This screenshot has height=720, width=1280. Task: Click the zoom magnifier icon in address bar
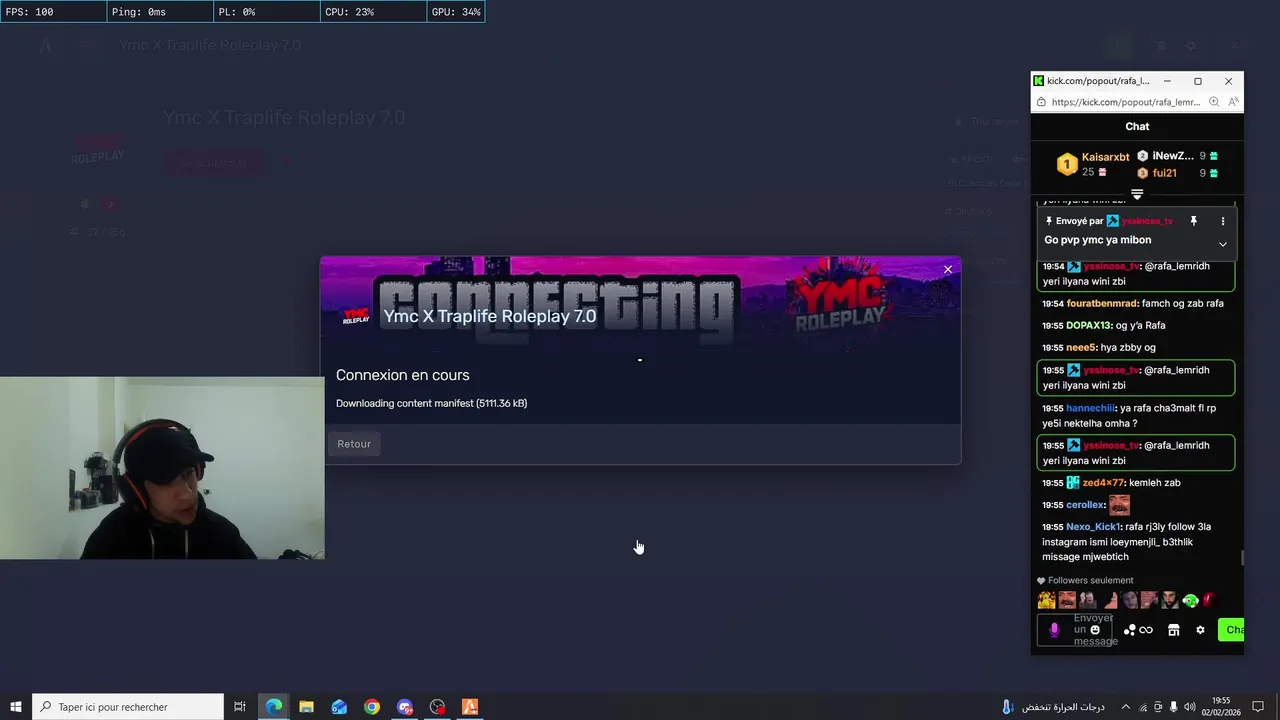pyautogui.click(x=1214, y=102)
